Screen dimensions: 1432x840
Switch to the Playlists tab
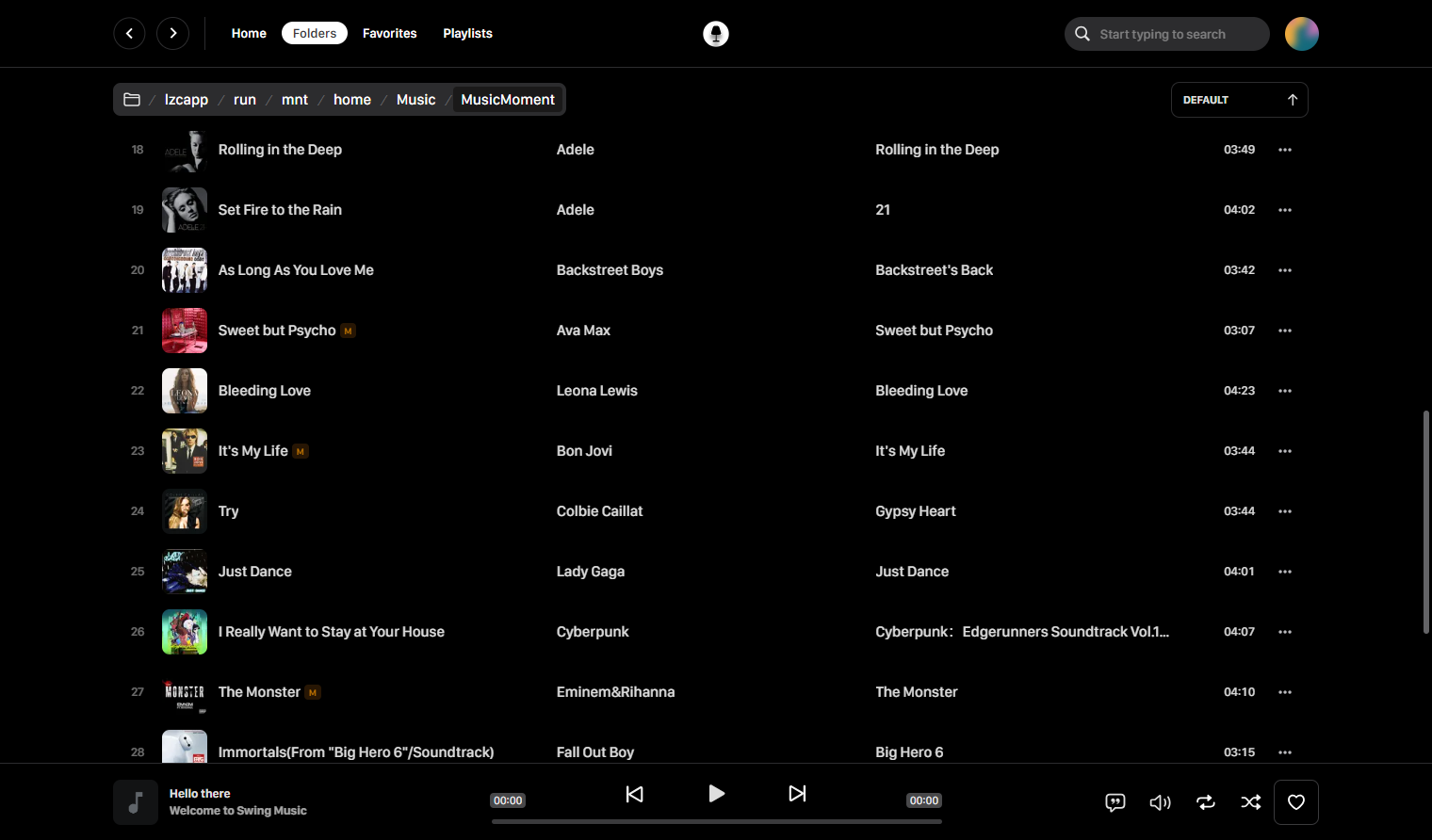tap(468, 33)
